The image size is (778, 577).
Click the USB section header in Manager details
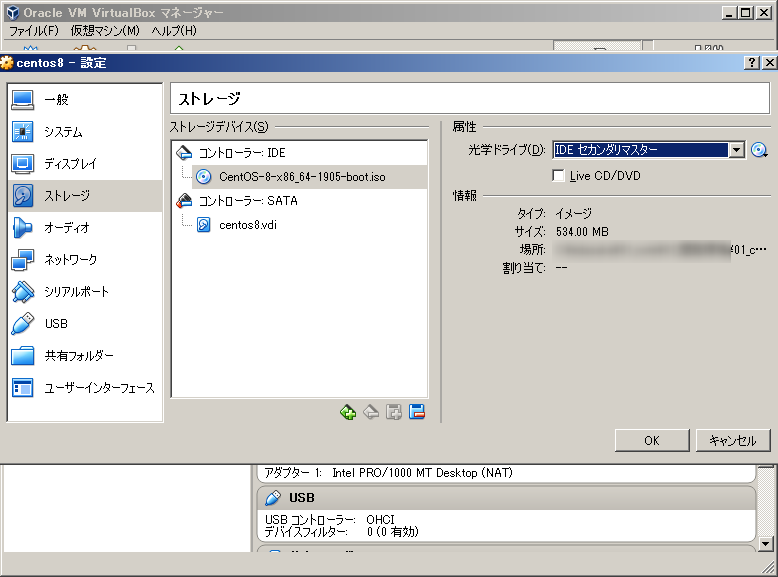click(x=506, y=498)
